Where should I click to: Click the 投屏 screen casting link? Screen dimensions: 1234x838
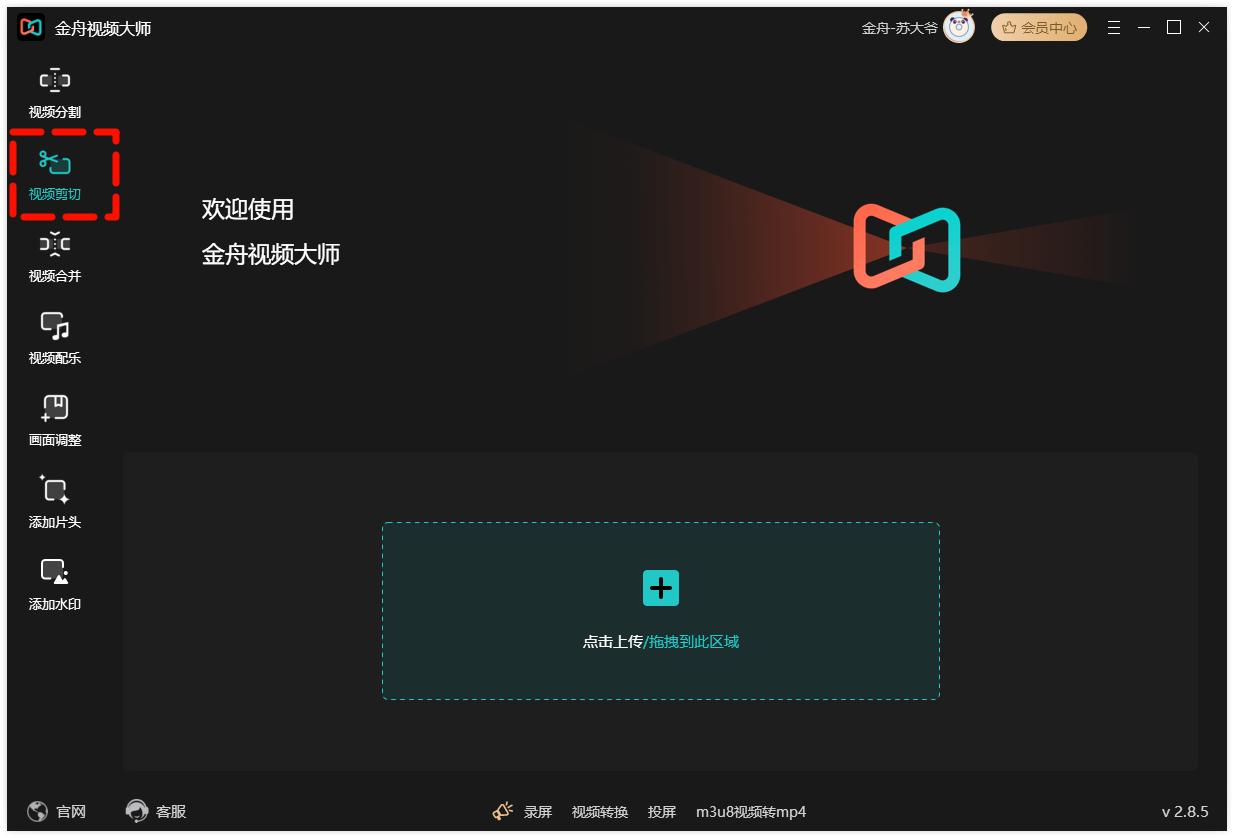pos(662,812)
